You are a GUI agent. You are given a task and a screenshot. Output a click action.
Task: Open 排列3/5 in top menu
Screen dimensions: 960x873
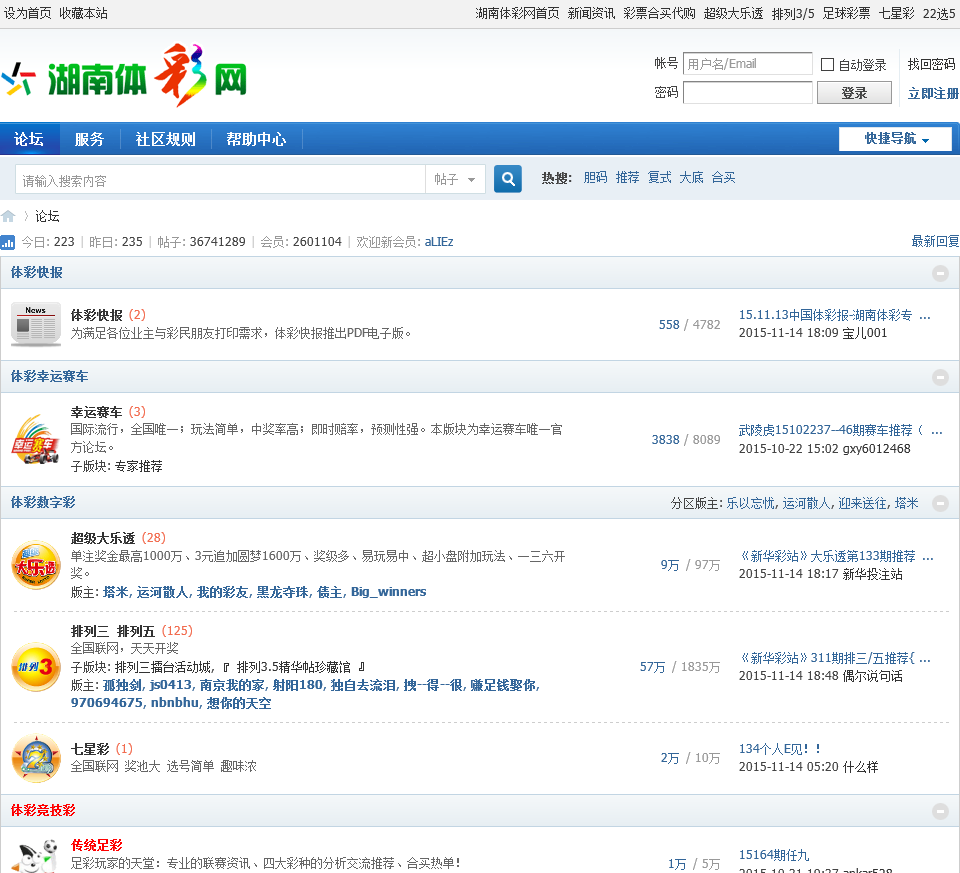[x=793, y=13]
